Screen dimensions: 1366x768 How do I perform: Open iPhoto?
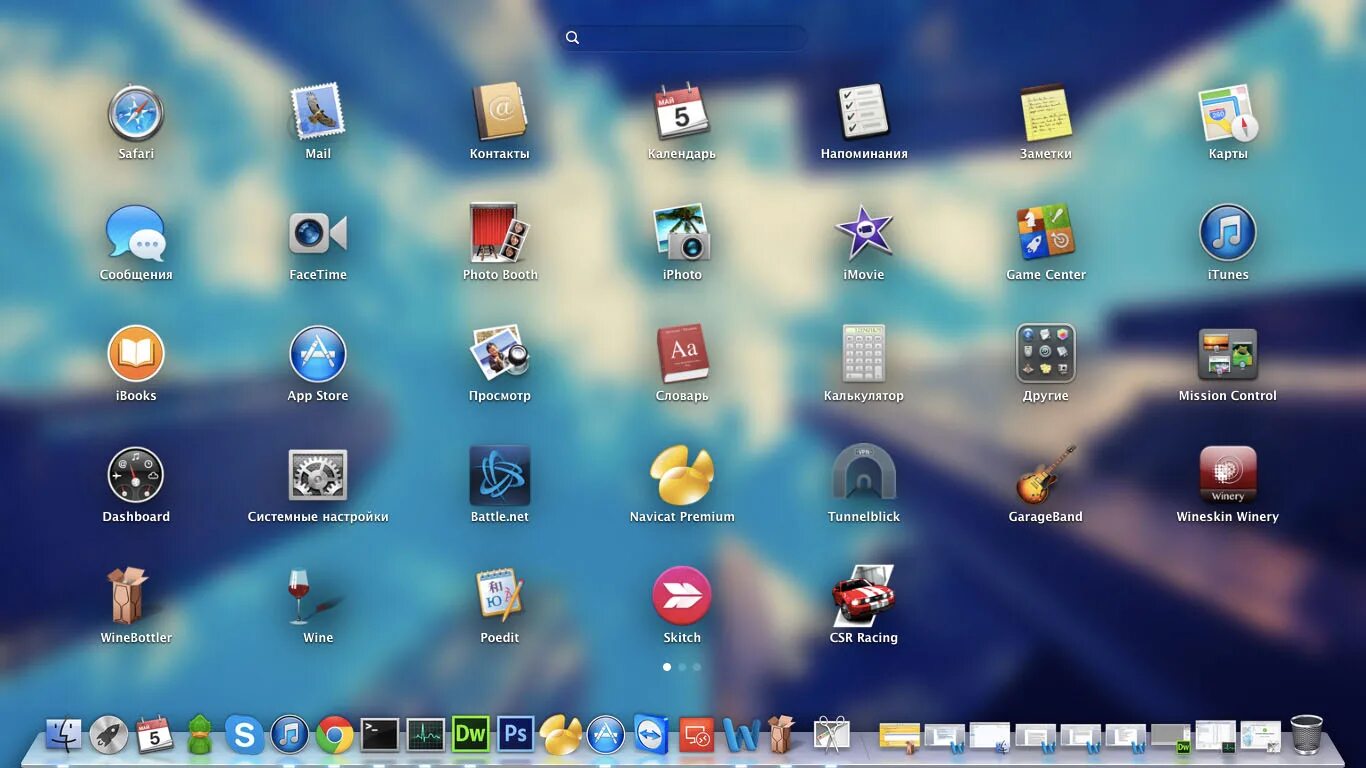click(682, 234)
